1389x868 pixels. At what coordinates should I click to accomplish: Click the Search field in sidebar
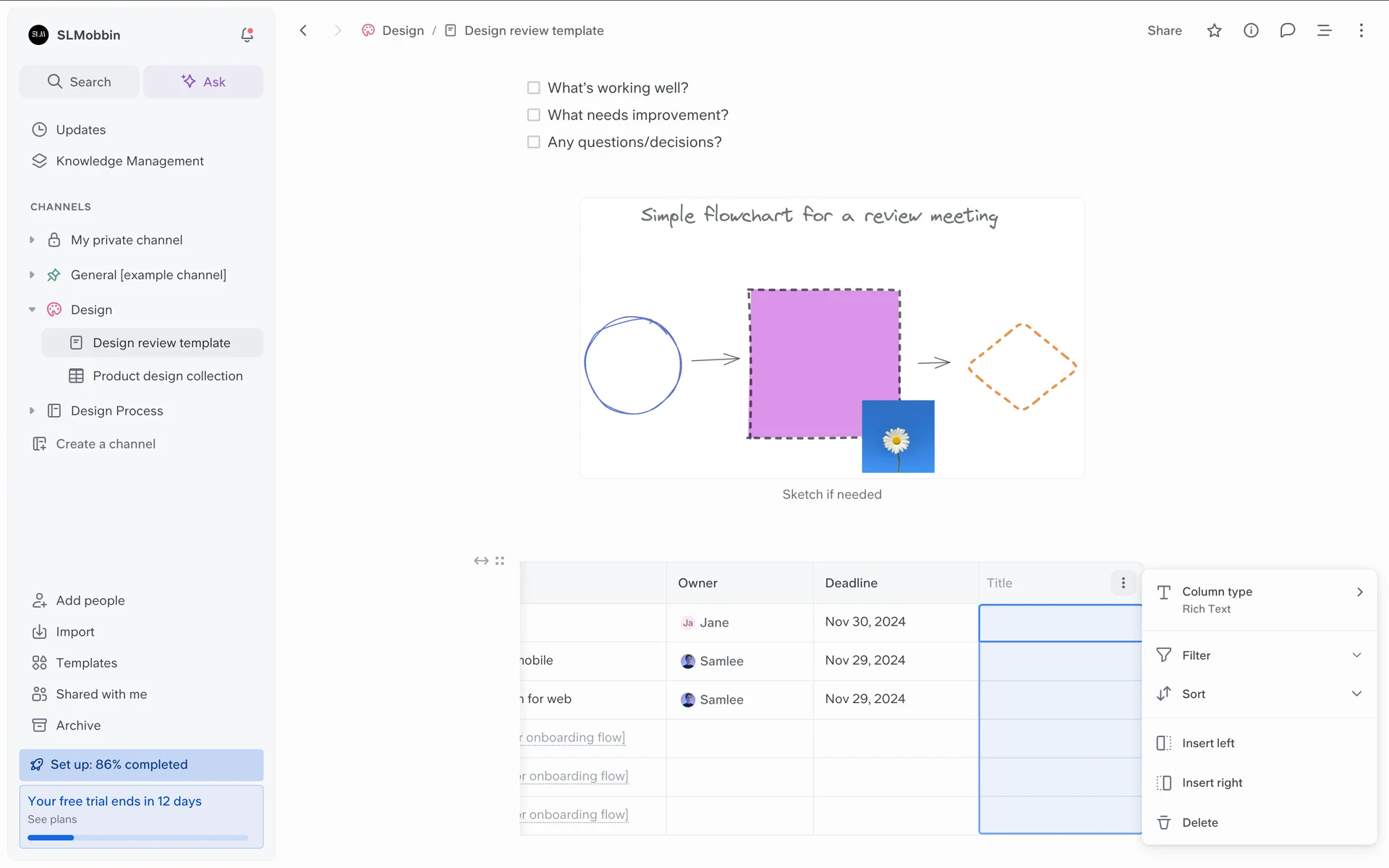[x=80, y=82]
